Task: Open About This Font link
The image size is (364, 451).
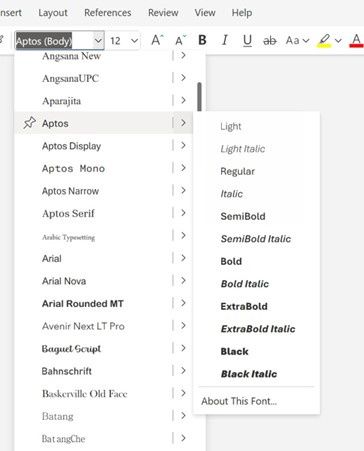Action: tap(239, 401)
